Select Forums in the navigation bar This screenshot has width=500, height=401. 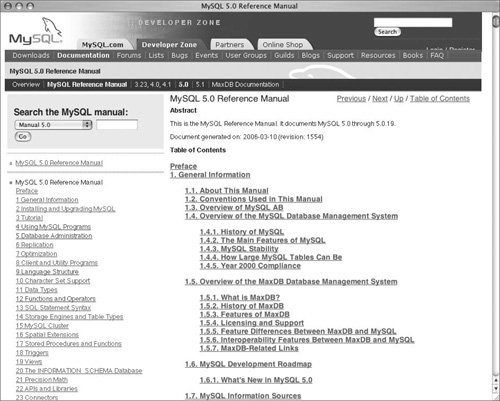point(129,55)
